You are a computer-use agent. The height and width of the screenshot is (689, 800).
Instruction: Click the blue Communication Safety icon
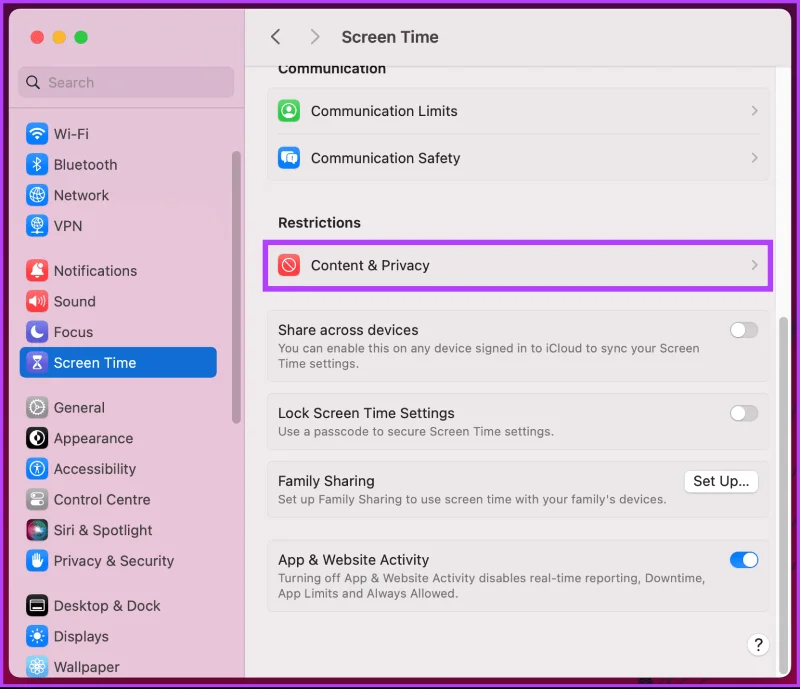pyautogui.click(x=289, y=158)
